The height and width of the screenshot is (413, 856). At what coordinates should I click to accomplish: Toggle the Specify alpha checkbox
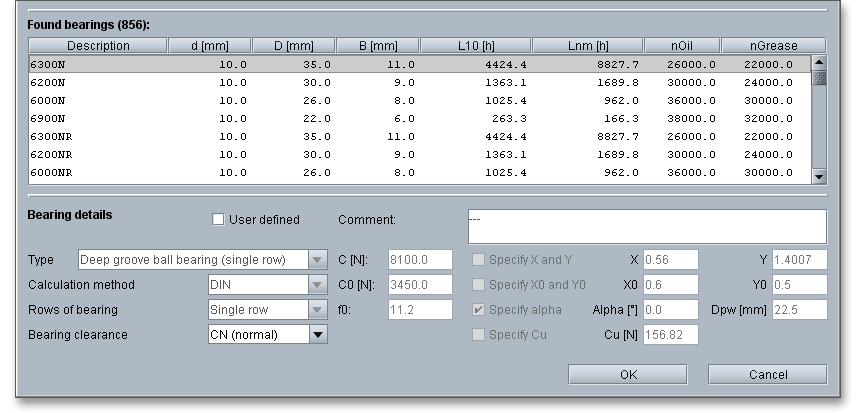tap(480, 310)
